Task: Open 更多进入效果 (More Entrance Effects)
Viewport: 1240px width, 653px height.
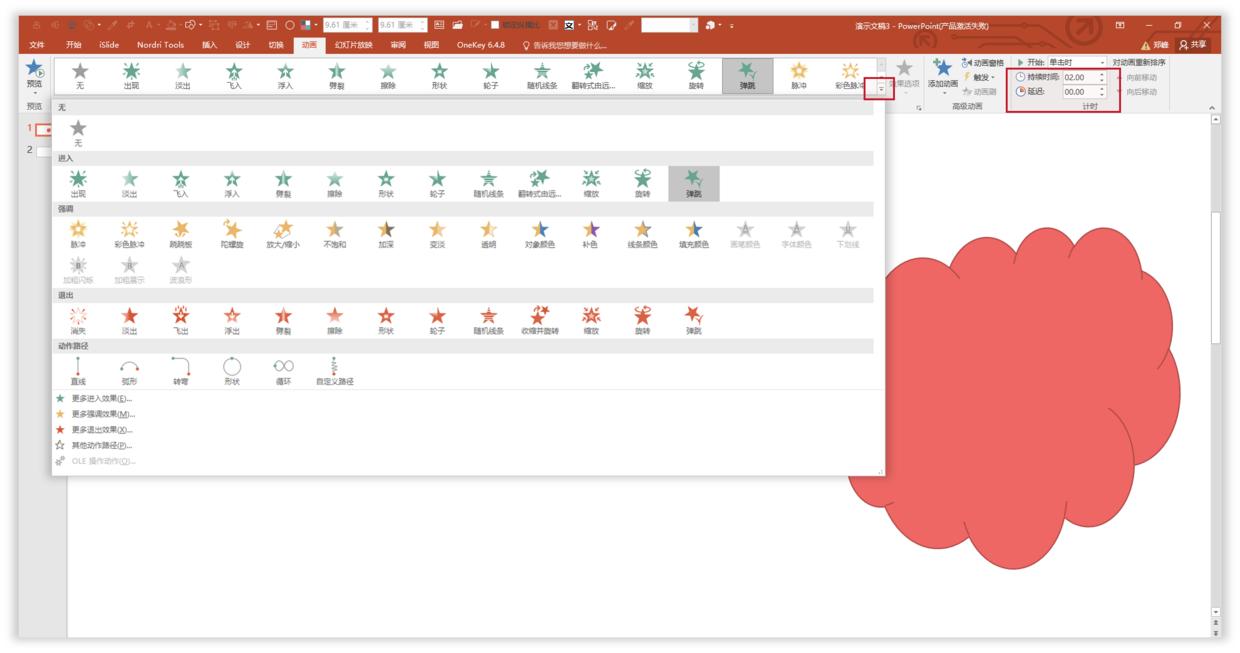Action: click(x=103, y=397)
